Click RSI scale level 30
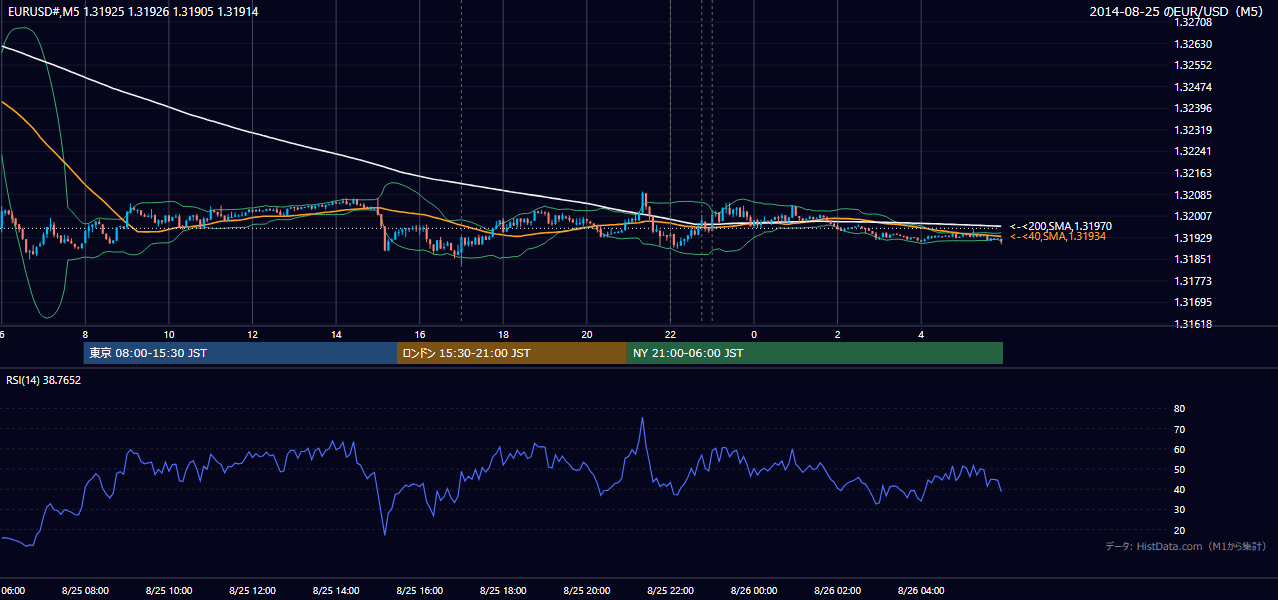Screen dimensions: 1278x600 [1179, 510]
